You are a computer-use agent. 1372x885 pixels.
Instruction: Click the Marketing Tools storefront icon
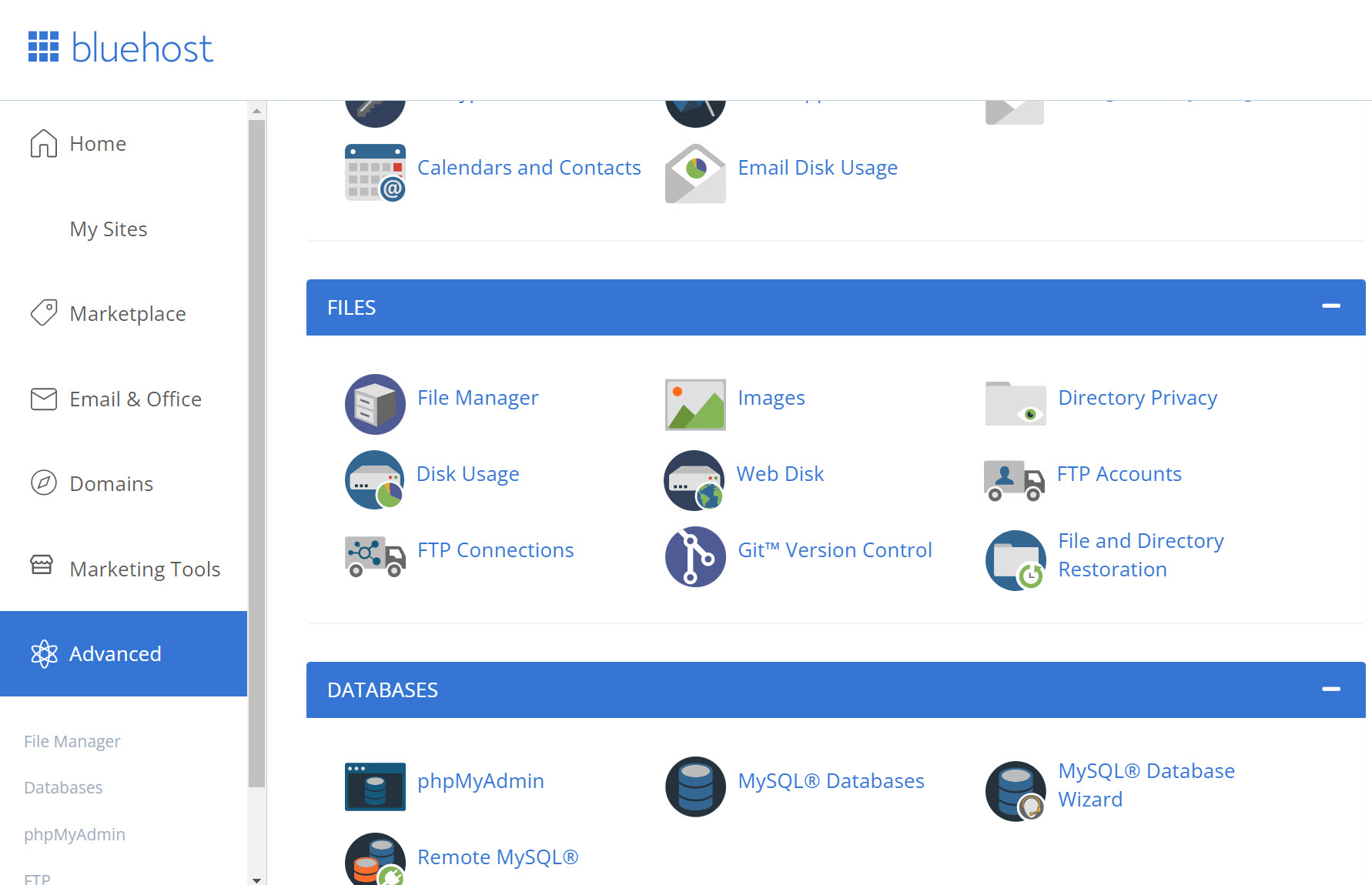[x=42, y=564]
